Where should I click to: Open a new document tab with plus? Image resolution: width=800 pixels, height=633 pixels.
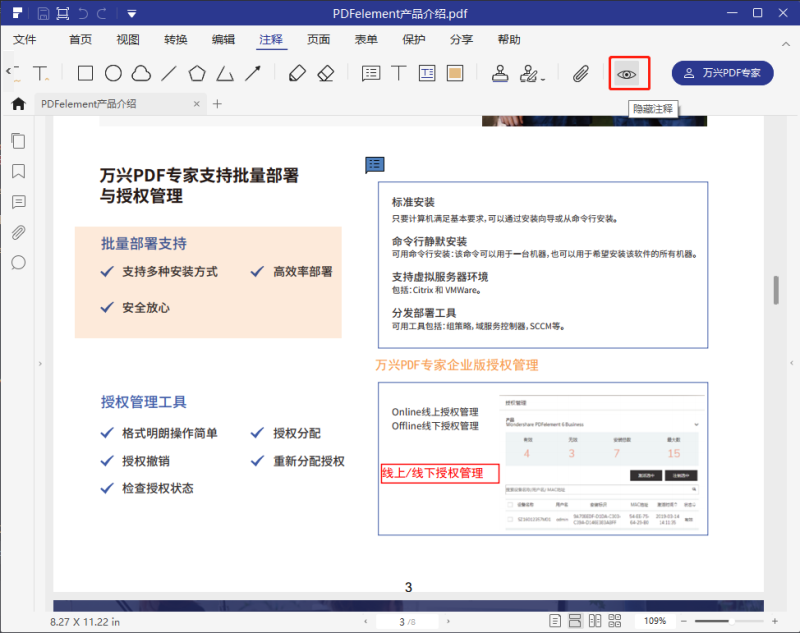click(x=218, y=103)
